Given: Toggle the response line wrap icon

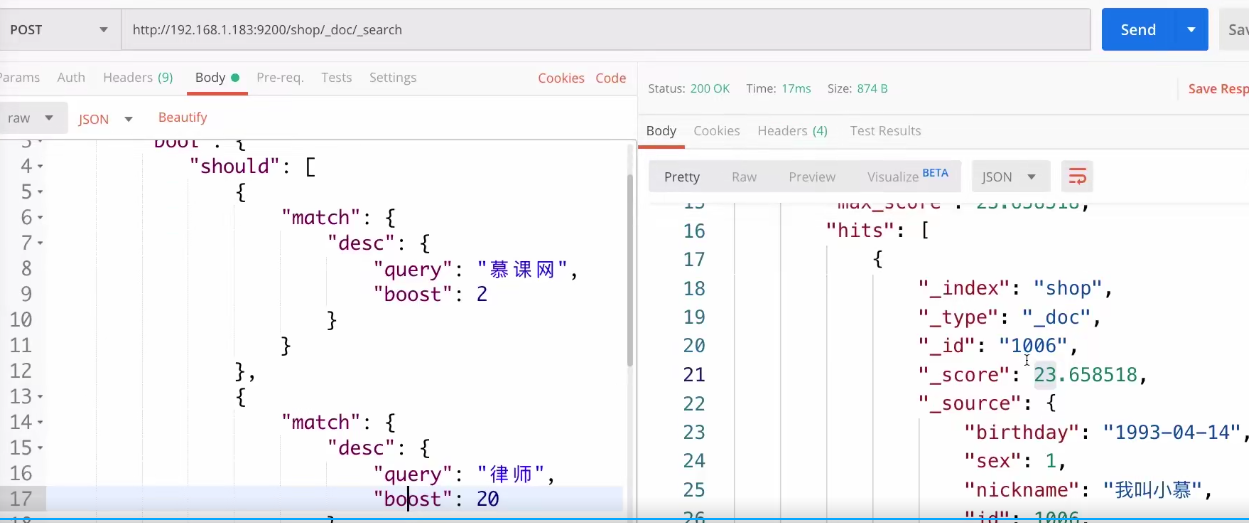Looking at the screenshot, I should point(1077,177).
